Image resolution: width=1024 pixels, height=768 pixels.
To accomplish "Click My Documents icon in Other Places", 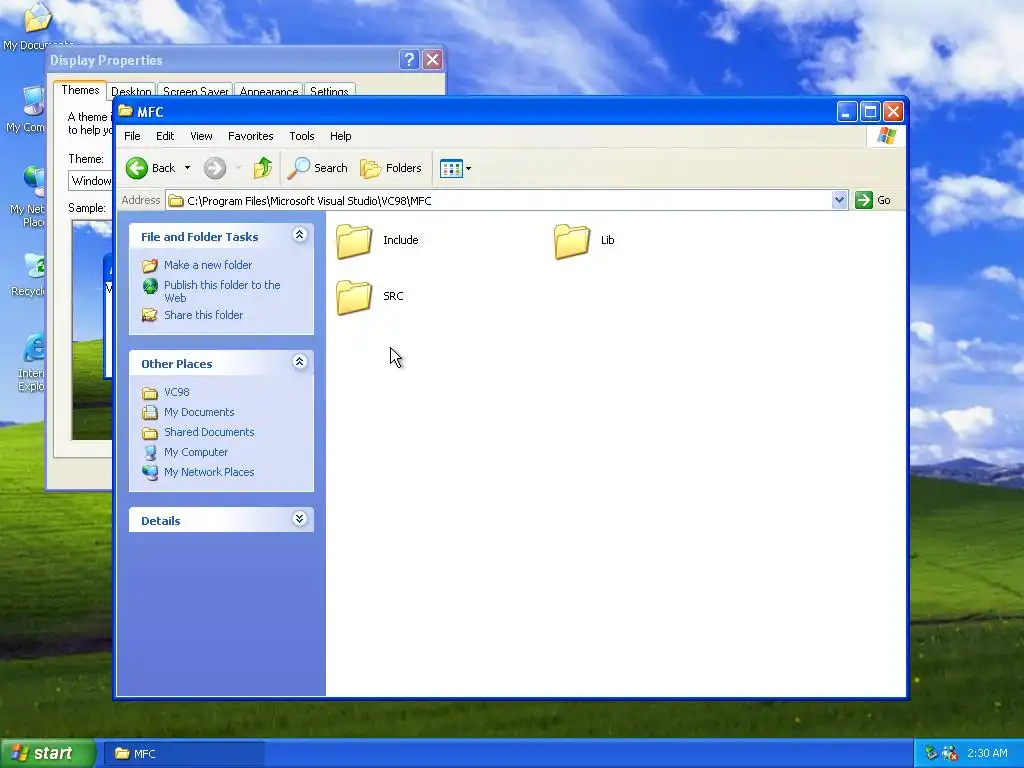I will (x=150, y=413).
